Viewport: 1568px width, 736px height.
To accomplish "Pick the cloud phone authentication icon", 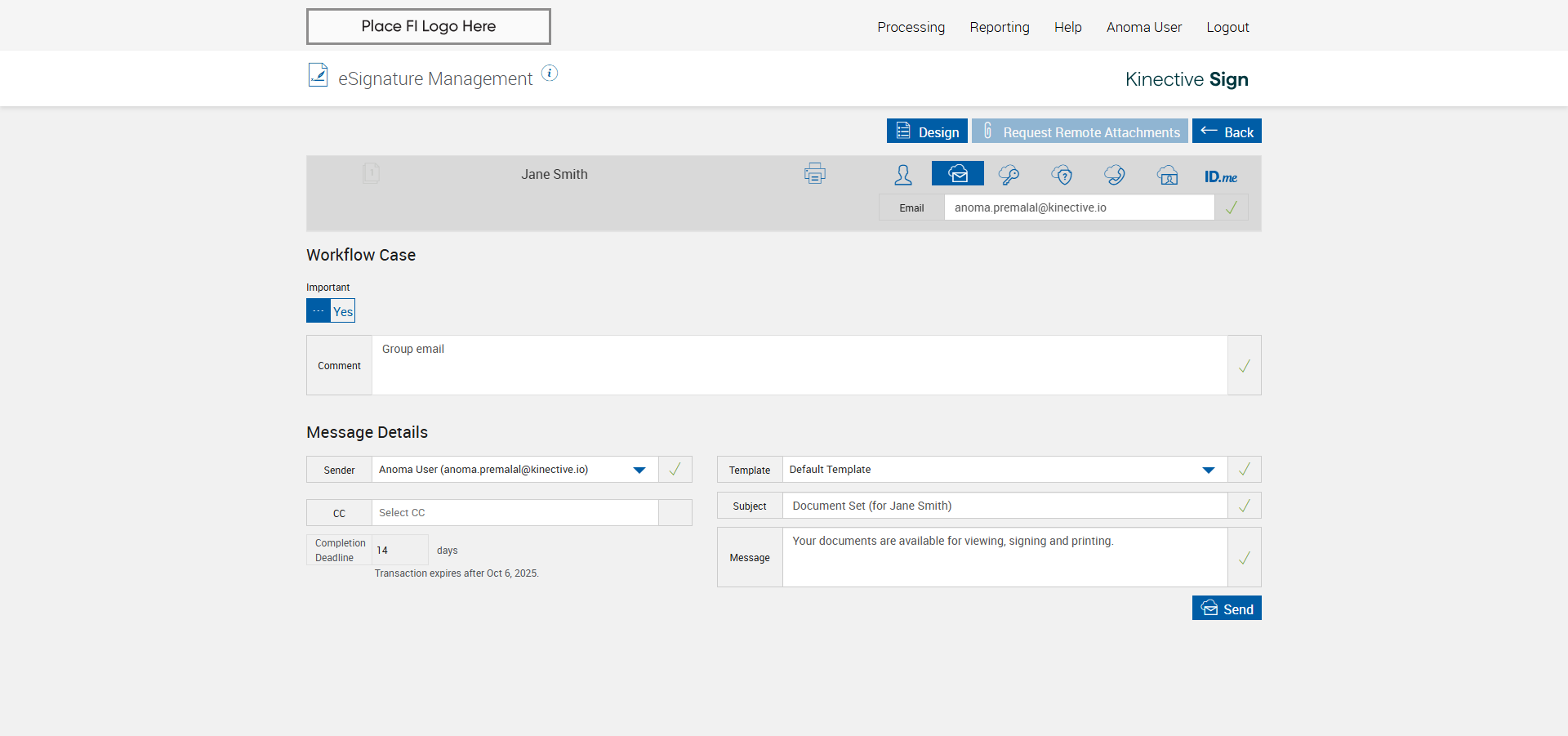I will pyautogui.click(x=1115, y=175).
